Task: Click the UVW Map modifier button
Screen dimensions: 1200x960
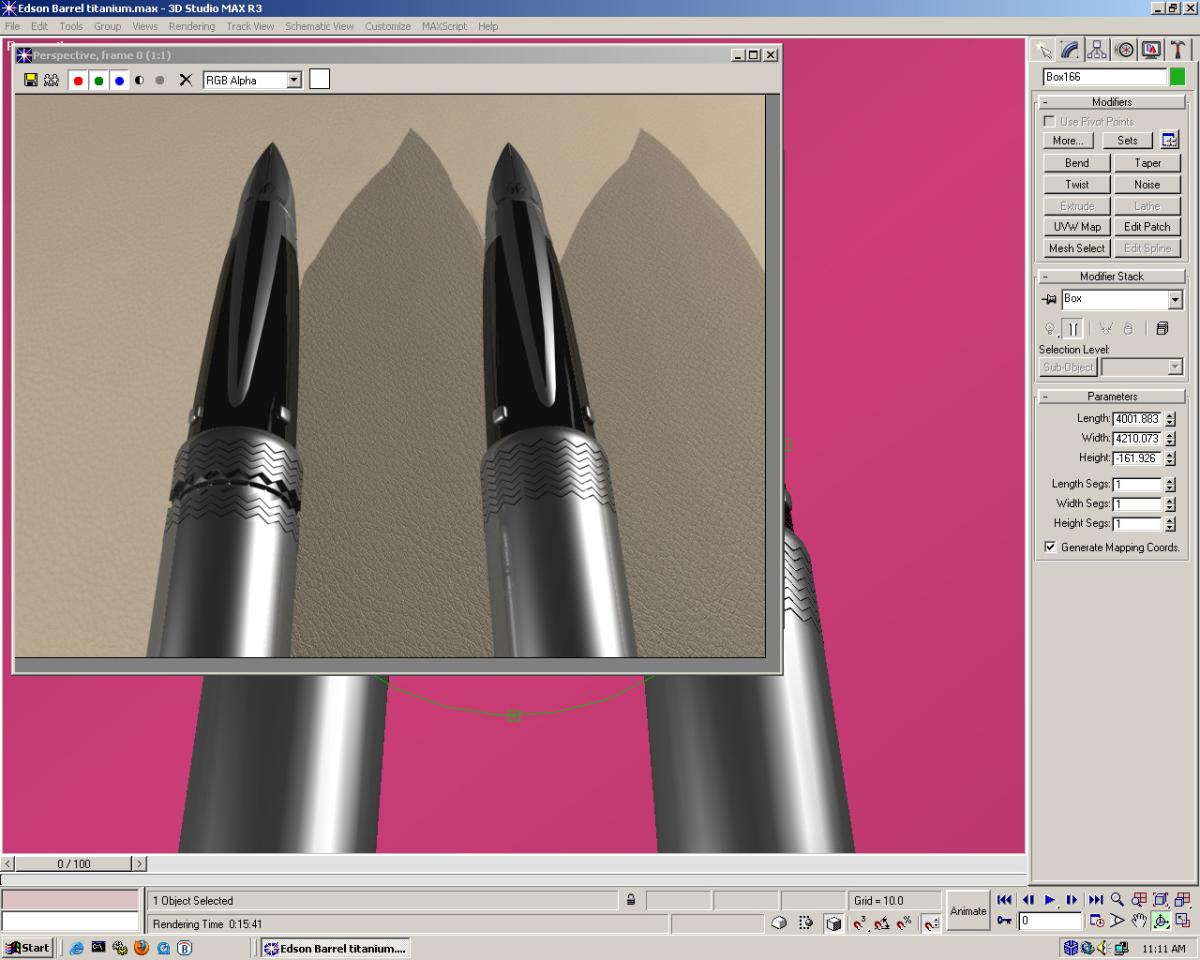Action: (1076, 227)
